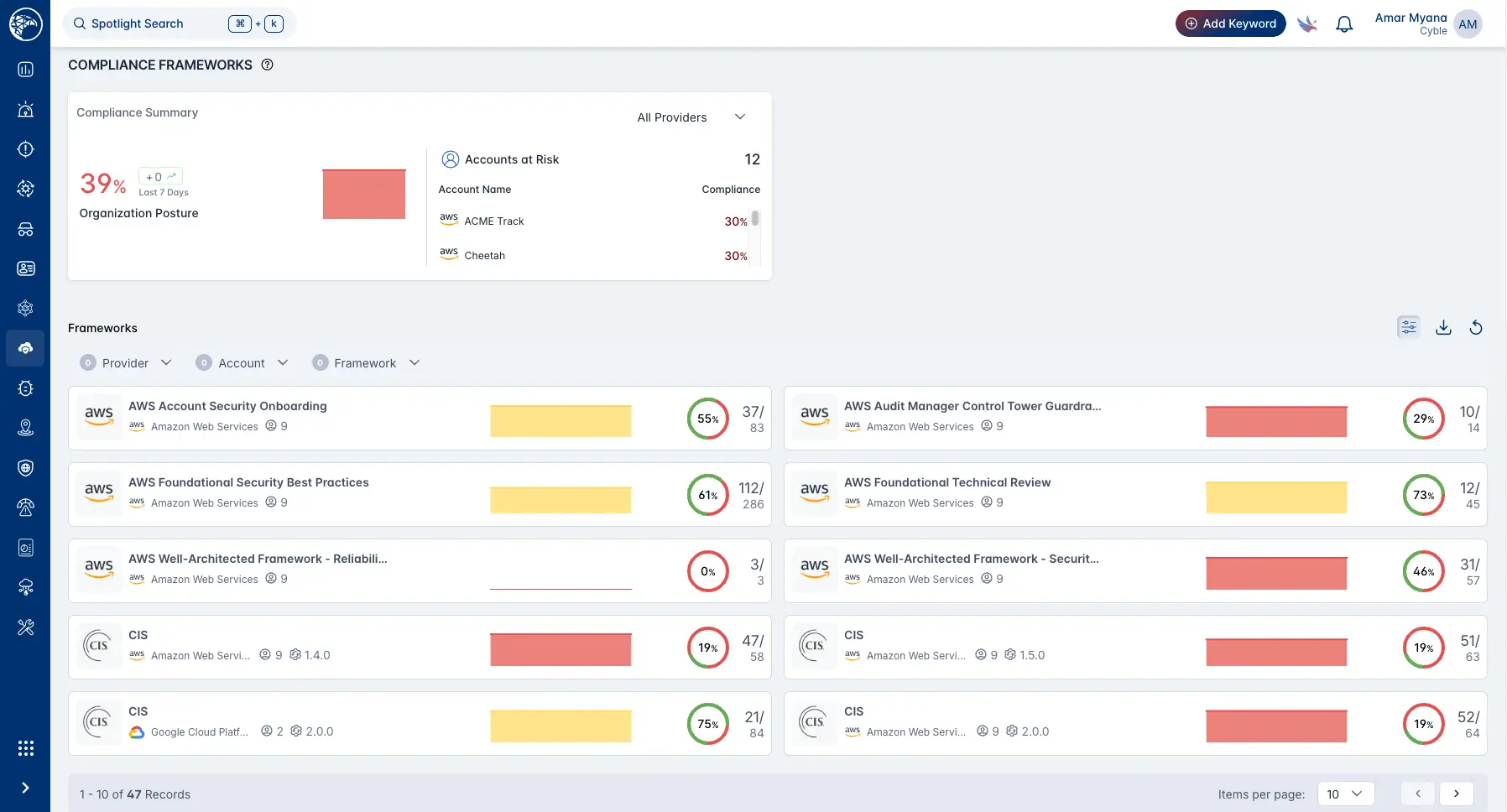Click the Cyble logo at top left
This screenshot has height=812, width=1507.
click(x=25, y=24)
